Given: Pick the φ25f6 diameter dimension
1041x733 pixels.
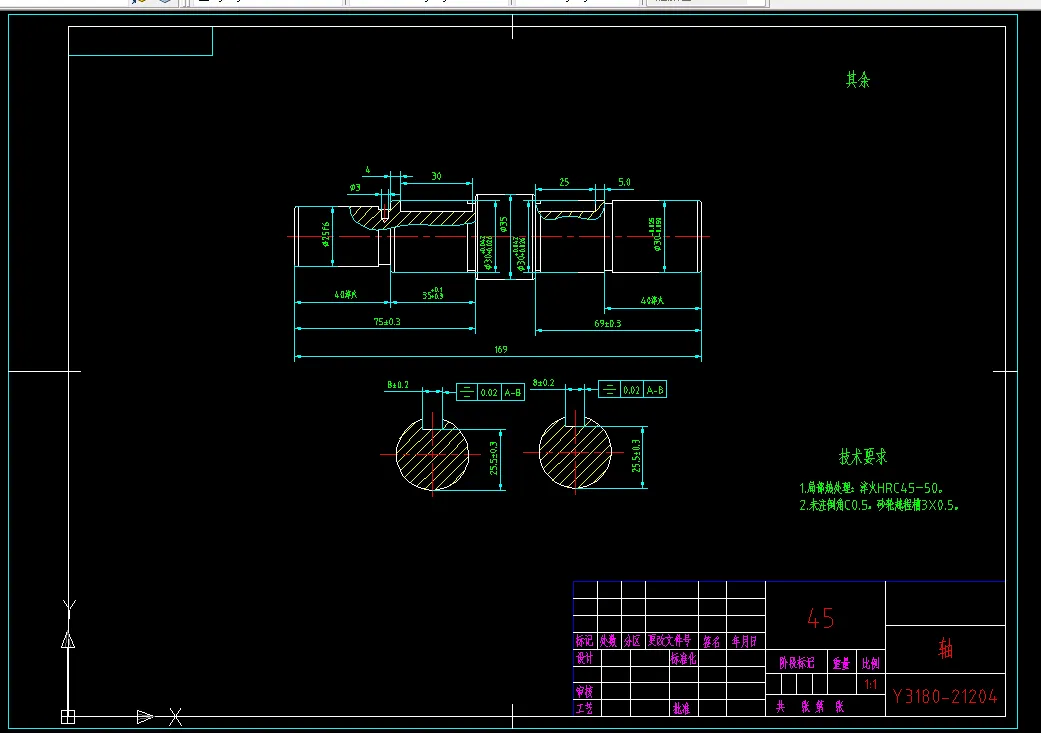Looking at the screenshot, I should coord(325,234).
